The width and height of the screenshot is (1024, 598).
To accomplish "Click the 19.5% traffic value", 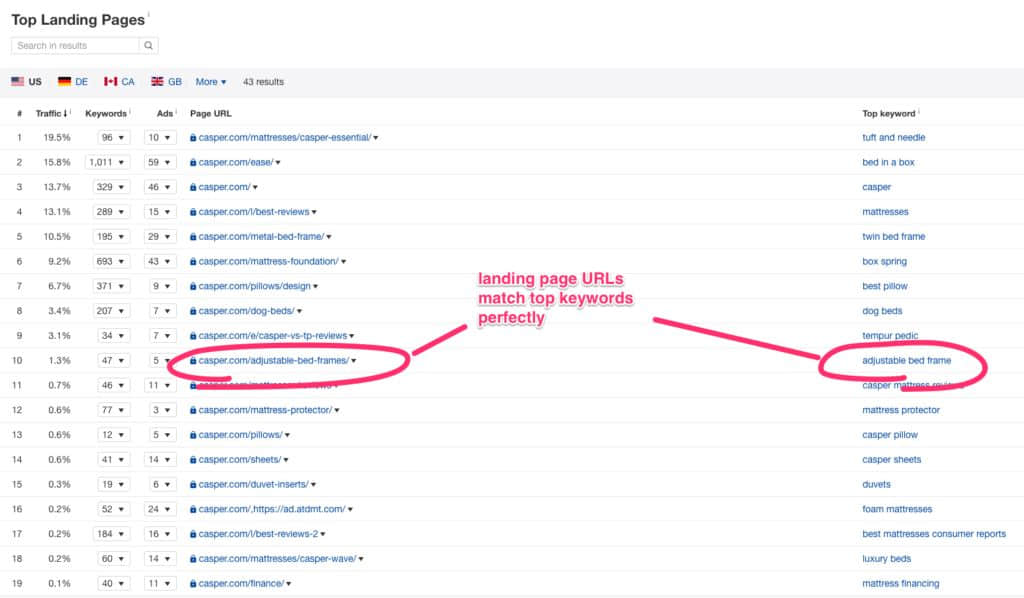I will tap(57, 138).
